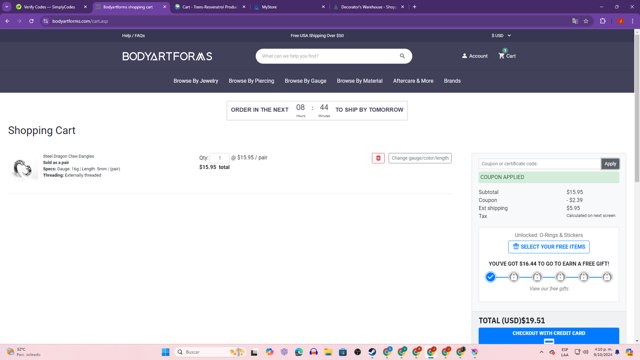Open the USD currency dropdown
The image size is (640, 360).
click(501, 36)
